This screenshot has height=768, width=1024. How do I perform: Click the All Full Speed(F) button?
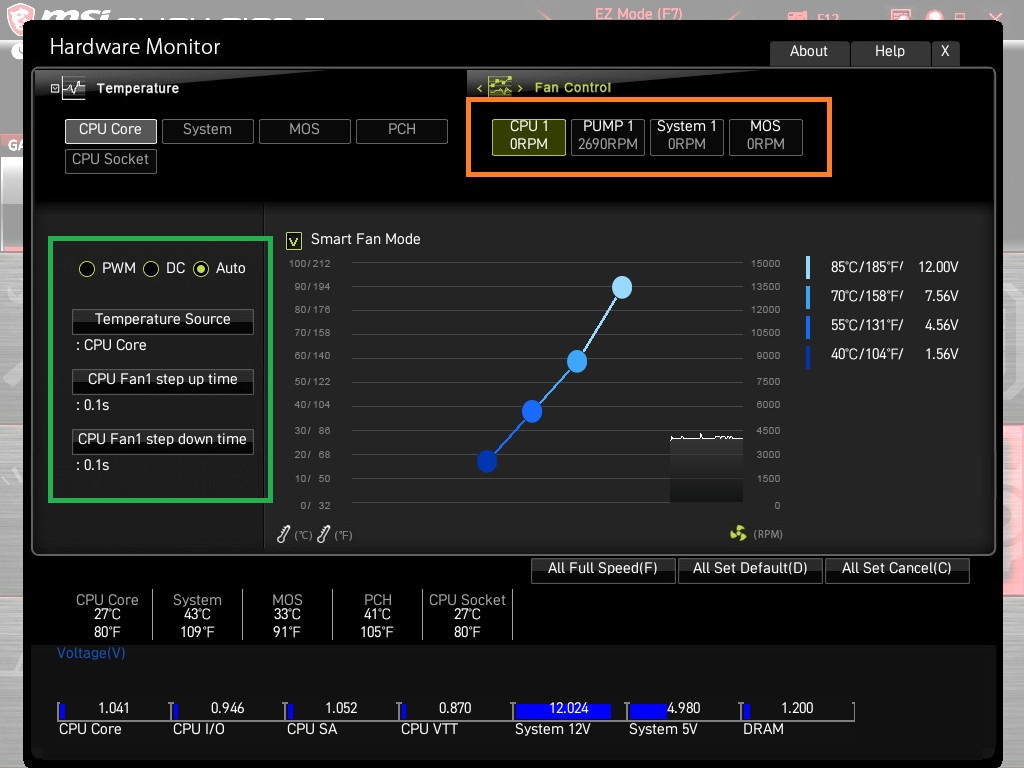(603, 570)
